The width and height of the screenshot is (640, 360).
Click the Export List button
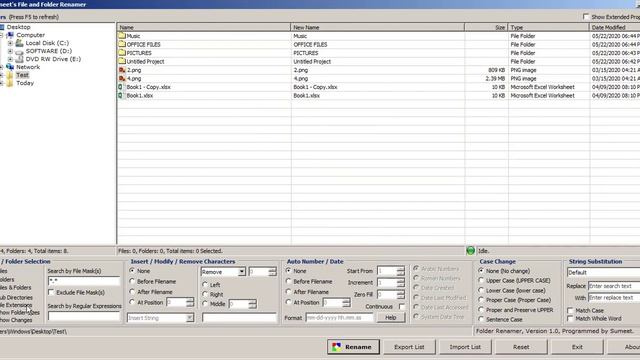(409, 347)
